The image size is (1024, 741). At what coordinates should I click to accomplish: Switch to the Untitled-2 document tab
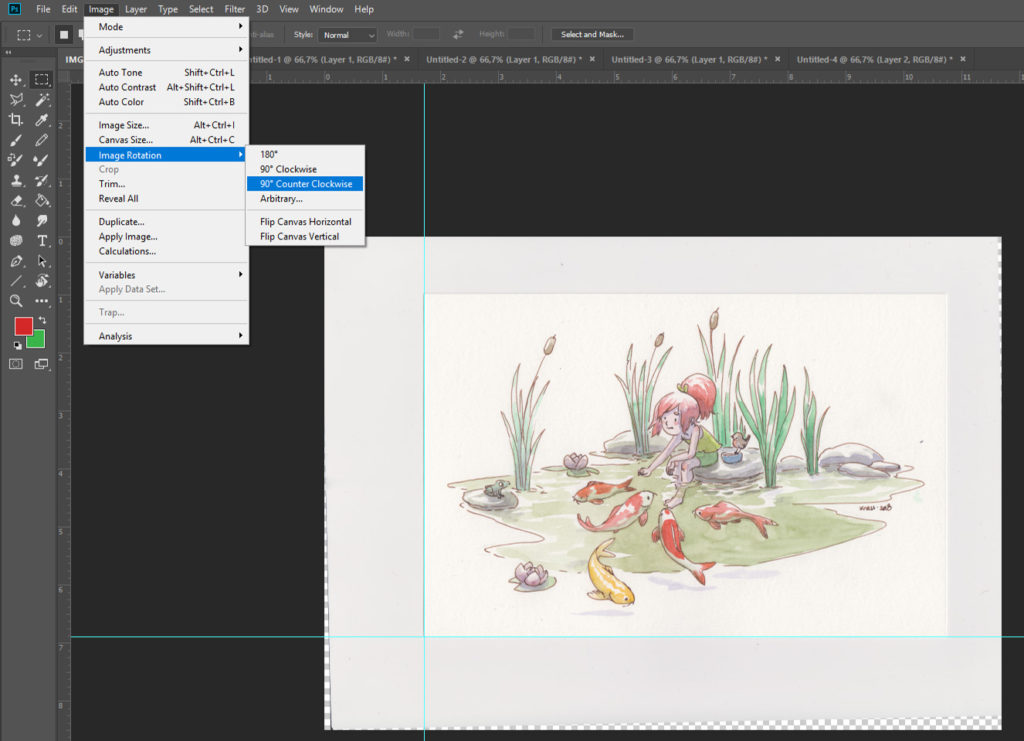(504, 59)
